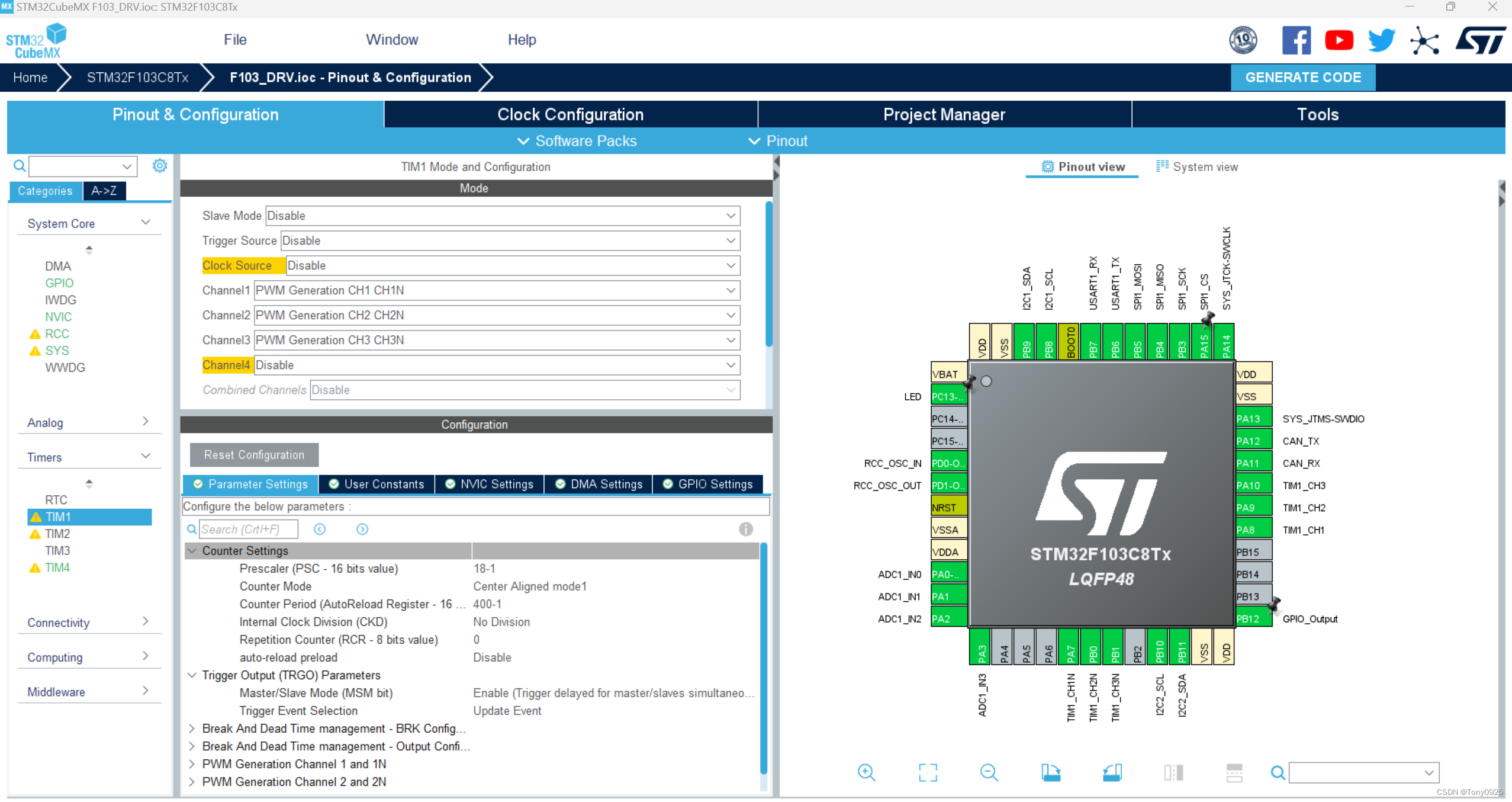Collapse the Counter Settings group
This screenshot has height=802, width=1512.
192,550
